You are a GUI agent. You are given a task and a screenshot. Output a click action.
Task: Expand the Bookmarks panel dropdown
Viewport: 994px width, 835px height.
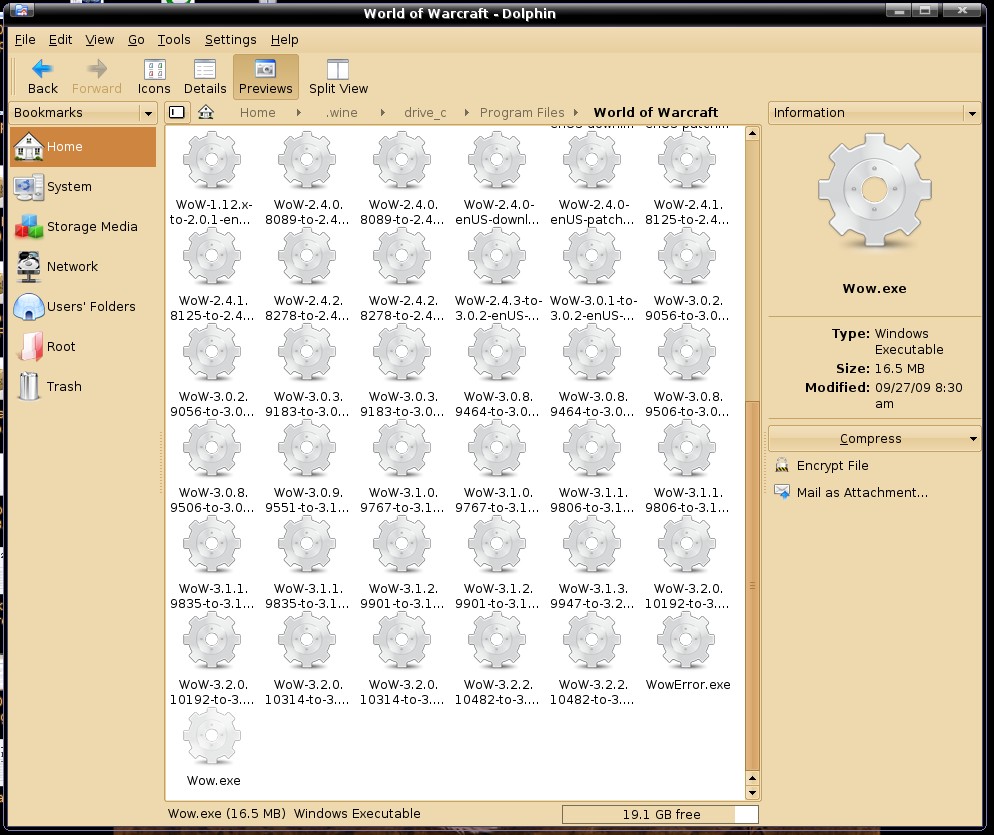(148, 113)
